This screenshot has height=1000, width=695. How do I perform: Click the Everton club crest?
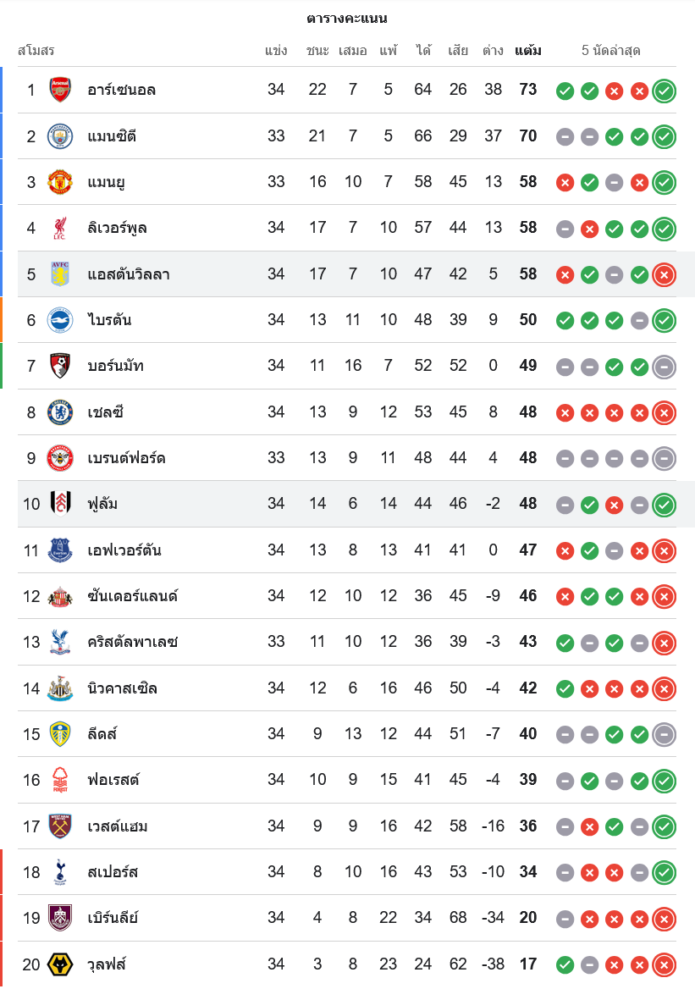60,550
